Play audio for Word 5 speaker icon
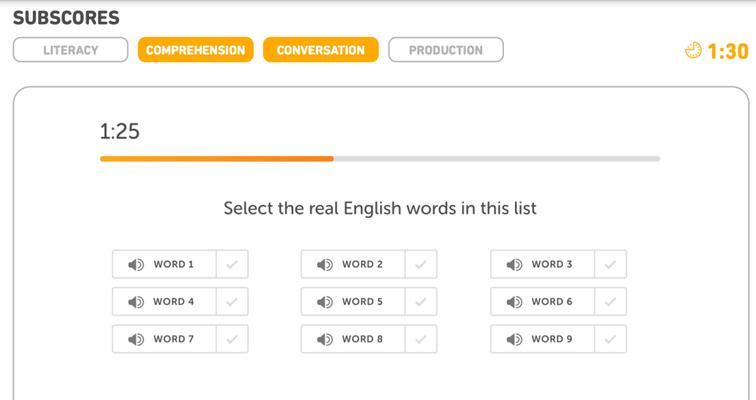This screenshot has width=756, height=400. coord(325,302)
